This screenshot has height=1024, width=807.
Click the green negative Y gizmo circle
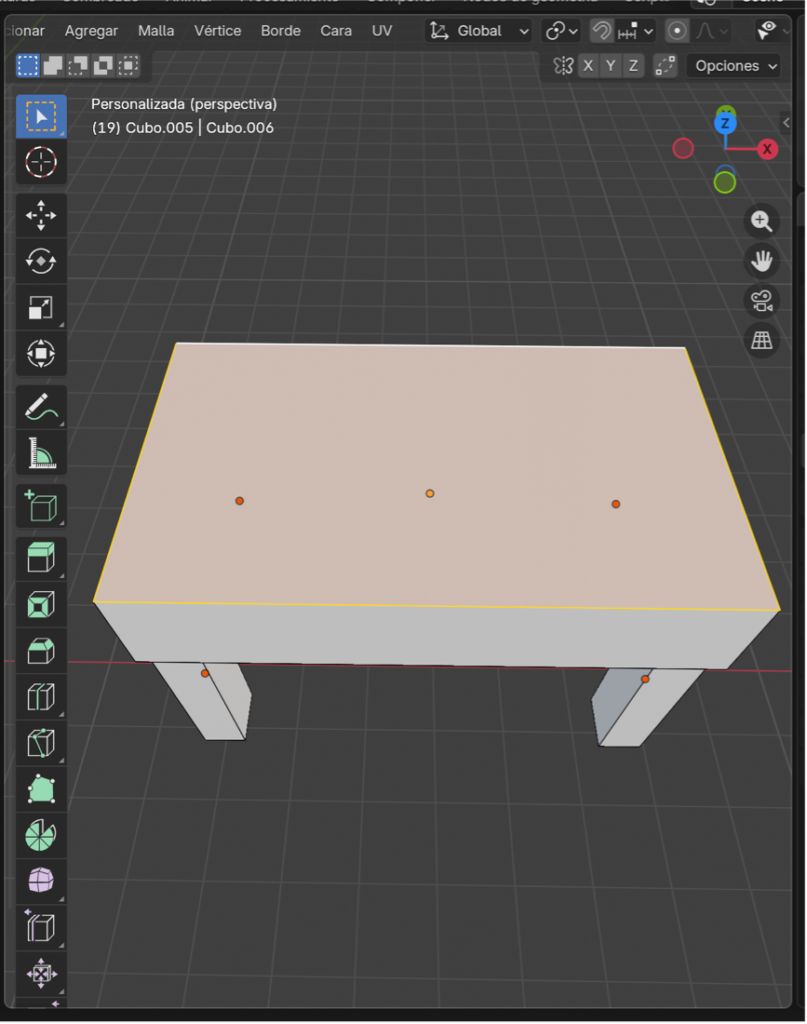[725, 183]
